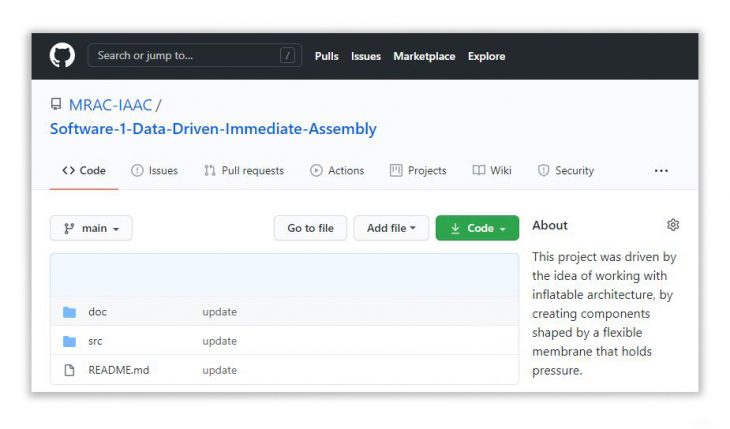The width and height of the screenshot is (730, 429).
Task: Open more tabs via three-dots icon
Action: (661, 171)
